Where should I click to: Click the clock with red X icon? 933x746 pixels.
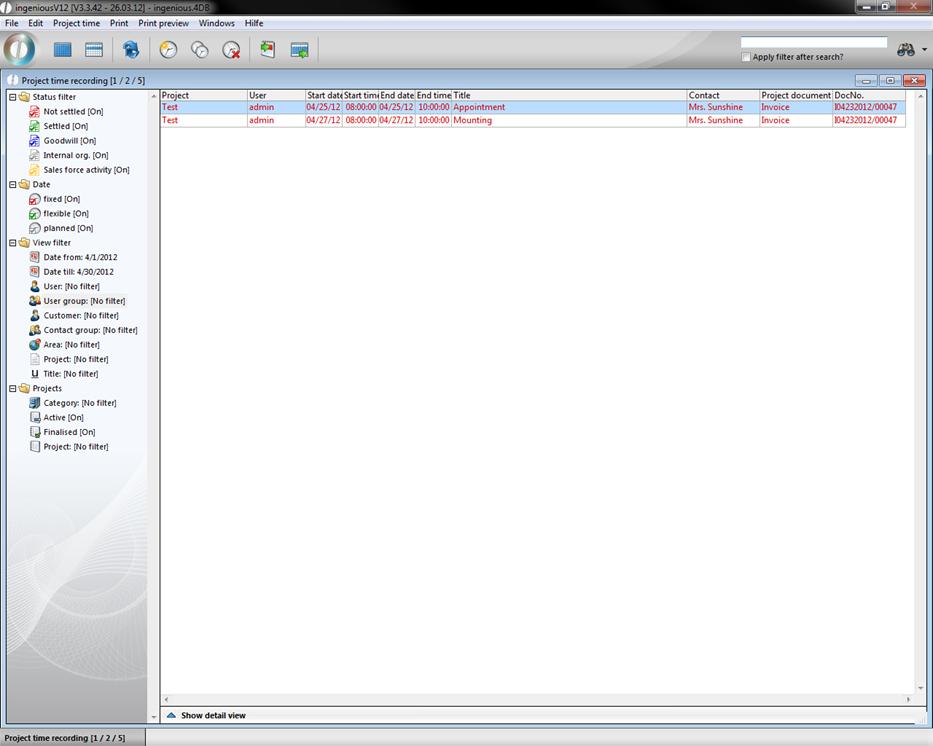click(x=231, y=50)
